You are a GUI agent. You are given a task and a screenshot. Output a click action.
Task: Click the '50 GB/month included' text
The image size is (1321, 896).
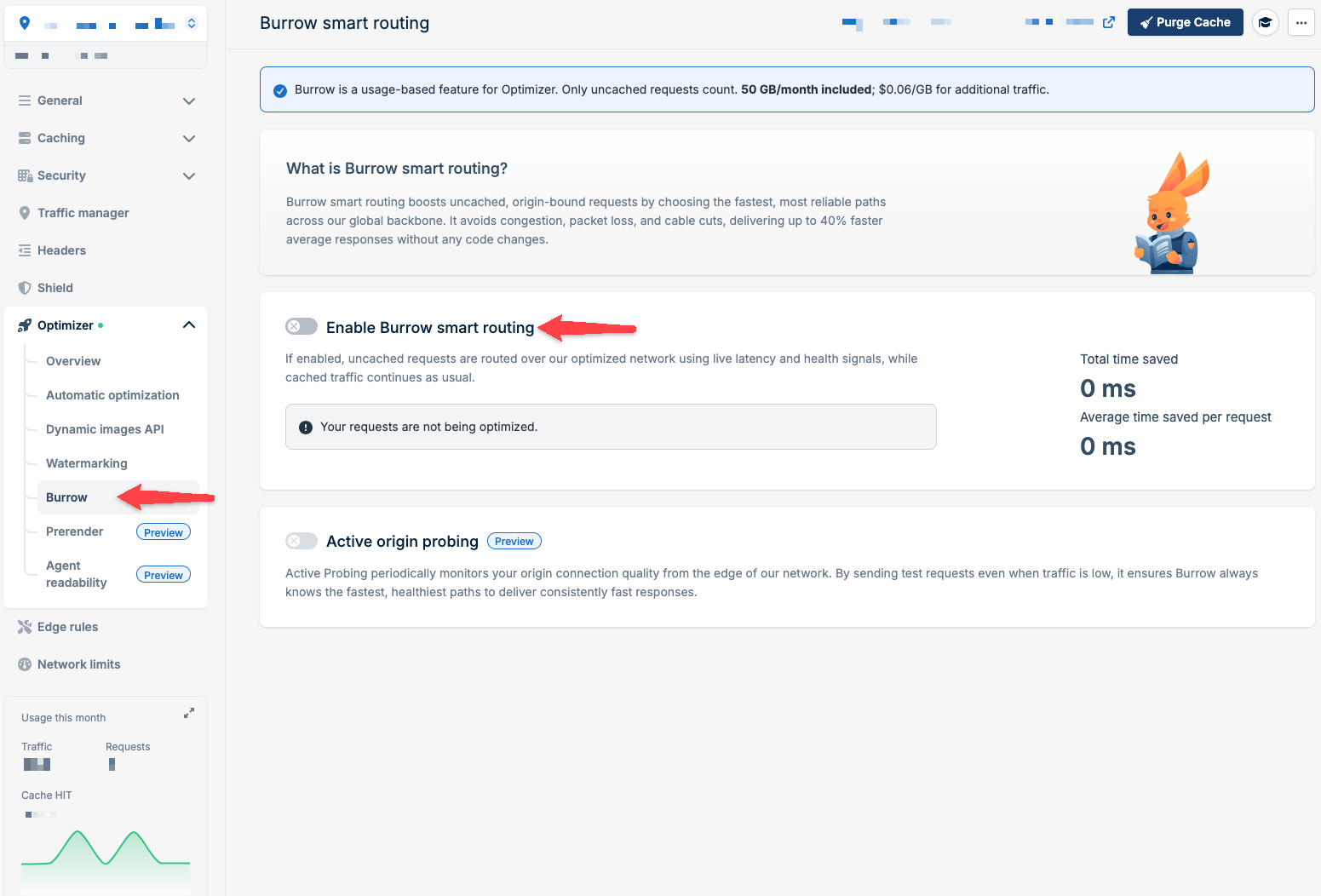(806, 89)
